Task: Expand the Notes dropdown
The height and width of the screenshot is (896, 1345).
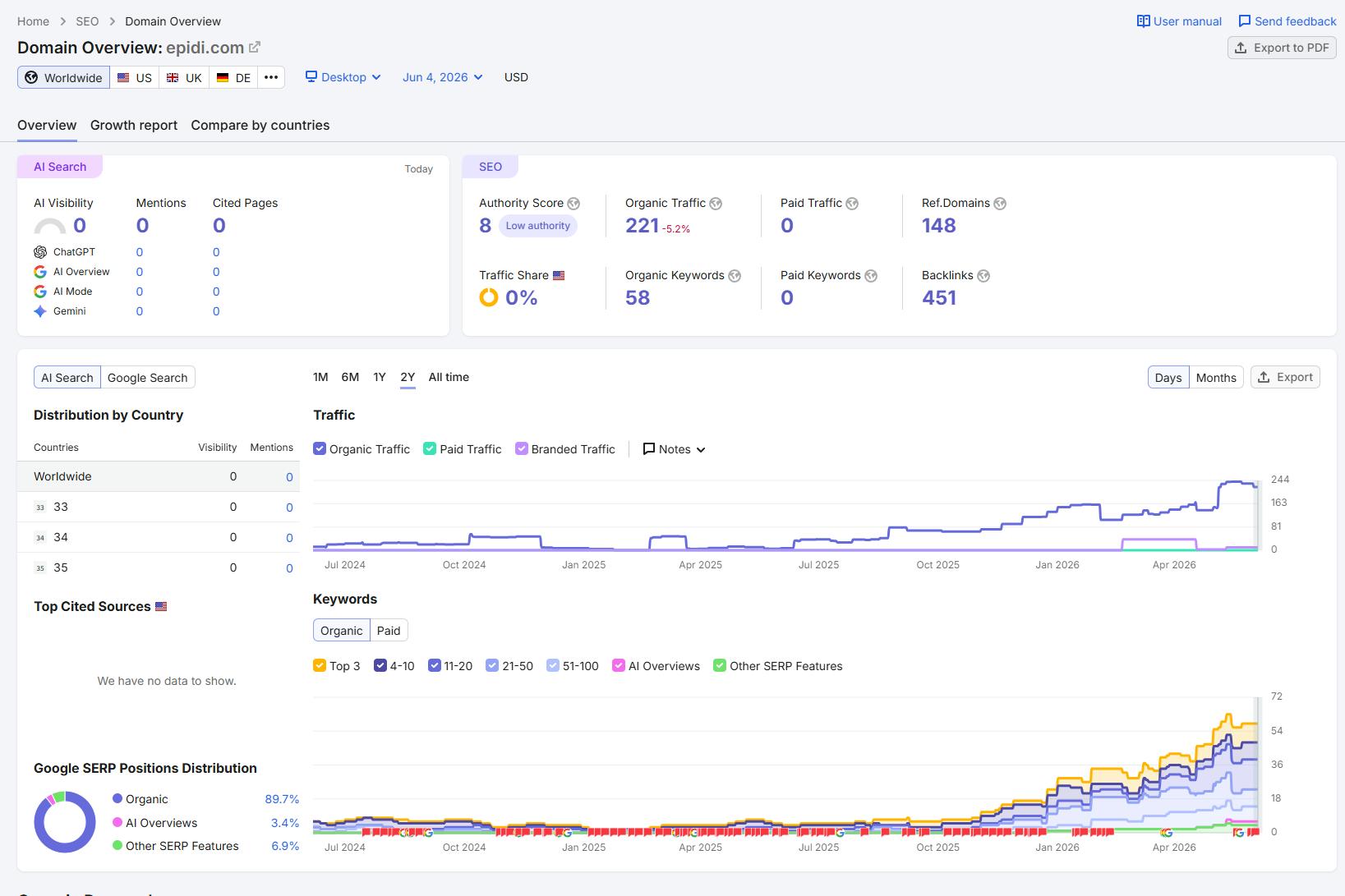Action: click(674, 449)
